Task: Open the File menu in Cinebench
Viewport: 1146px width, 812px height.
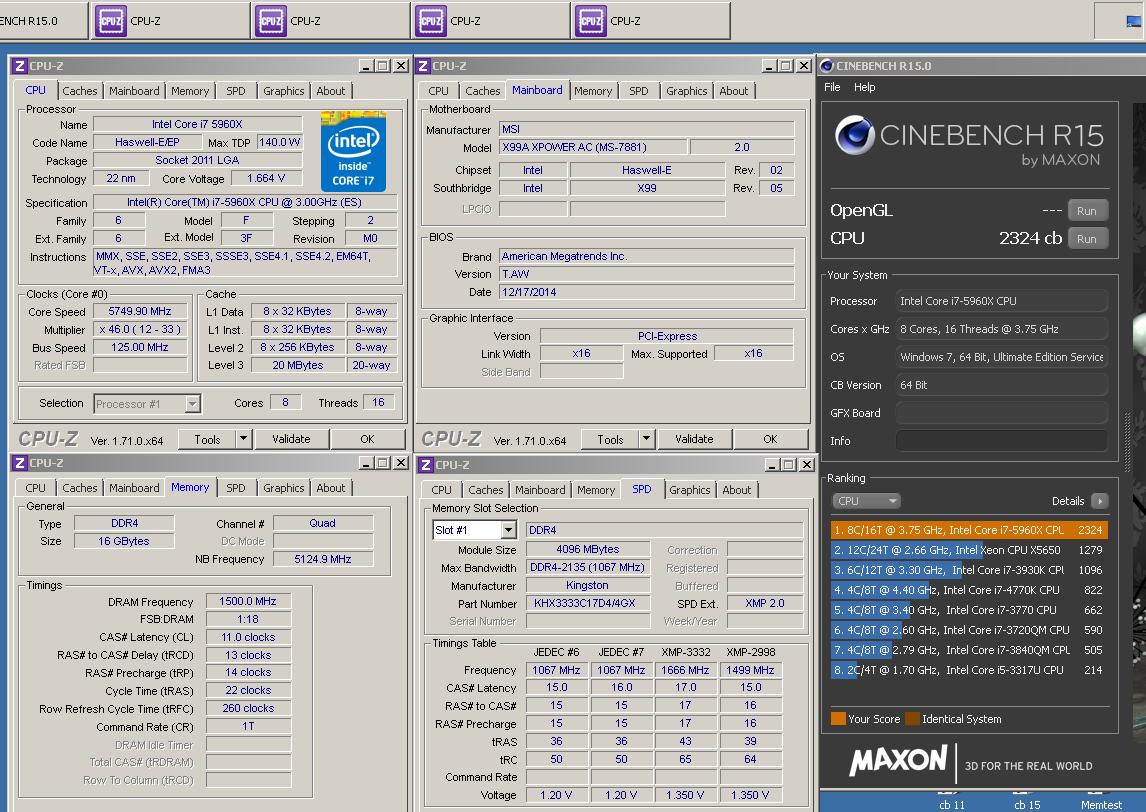Action: [x=832, y=87]
